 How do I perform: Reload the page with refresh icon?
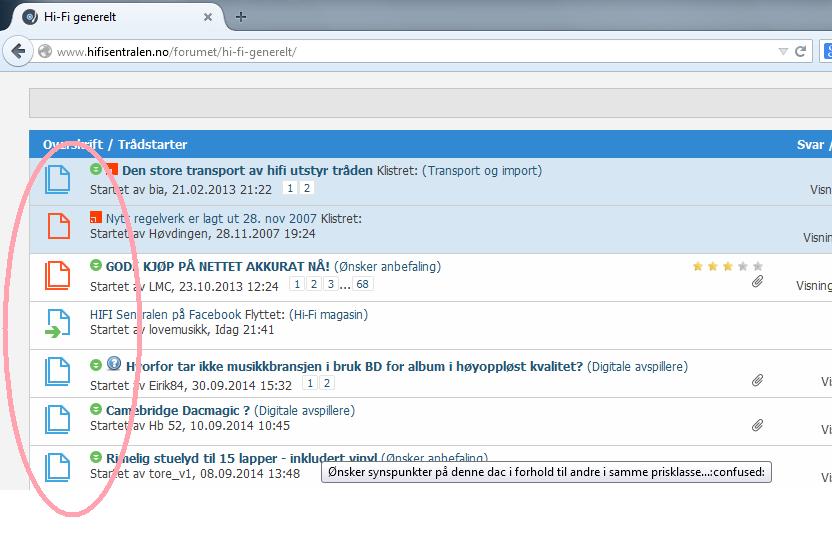point(801,51)
